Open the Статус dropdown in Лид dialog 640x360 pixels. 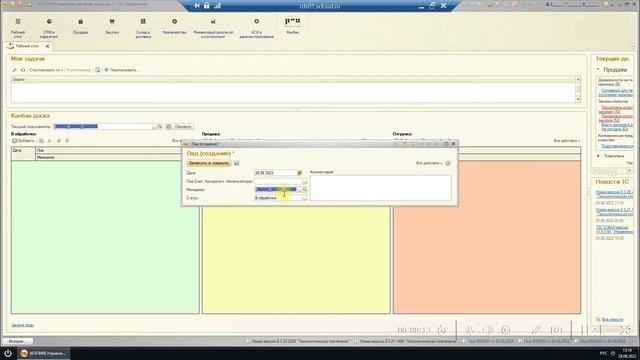[x=304, y=198]
